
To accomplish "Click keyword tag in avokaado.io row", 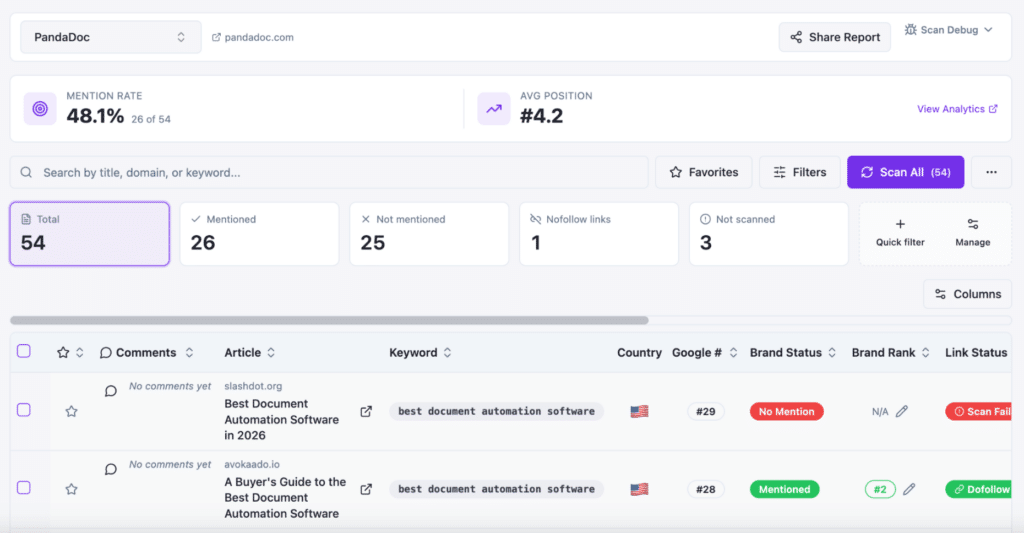I will [496, 489].
